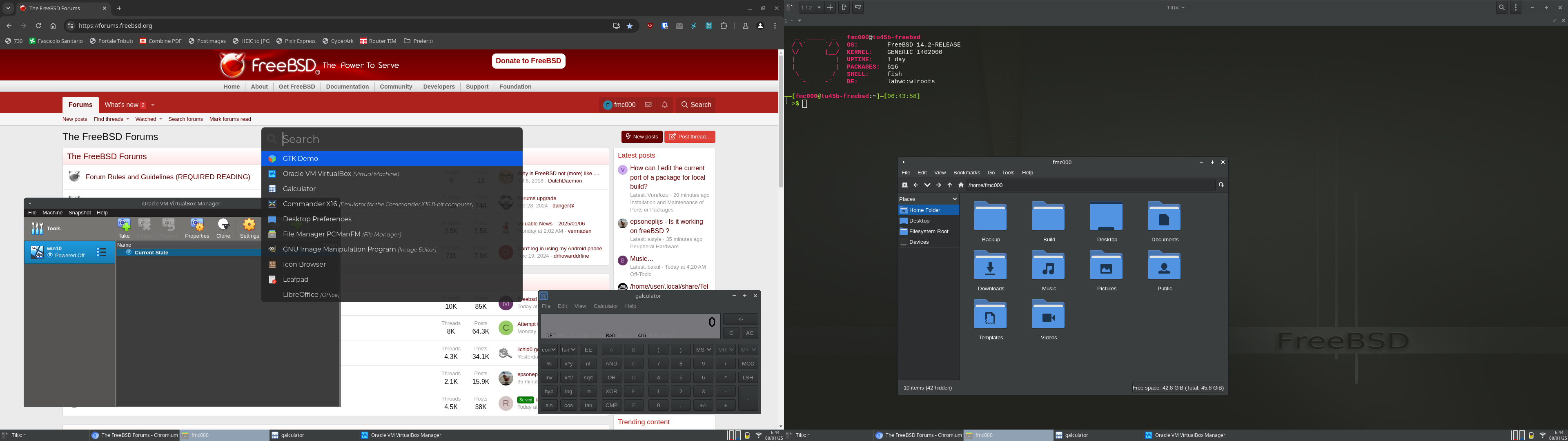Launch Icon Browser from the launcher
Image resolution: width=1568 pixels, height=441 pixels.
point(392,264)
